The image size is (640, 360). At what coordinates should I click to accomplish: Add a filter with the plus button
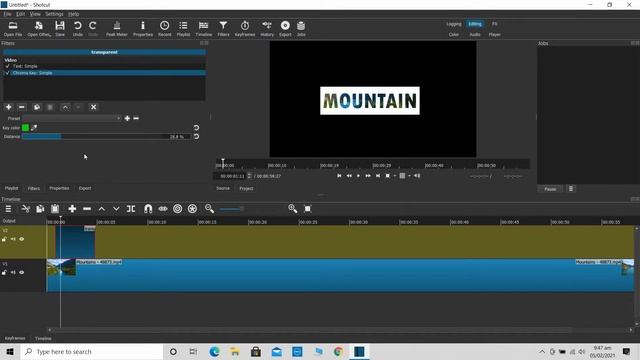pyautogui.click(x=9, y=107)
